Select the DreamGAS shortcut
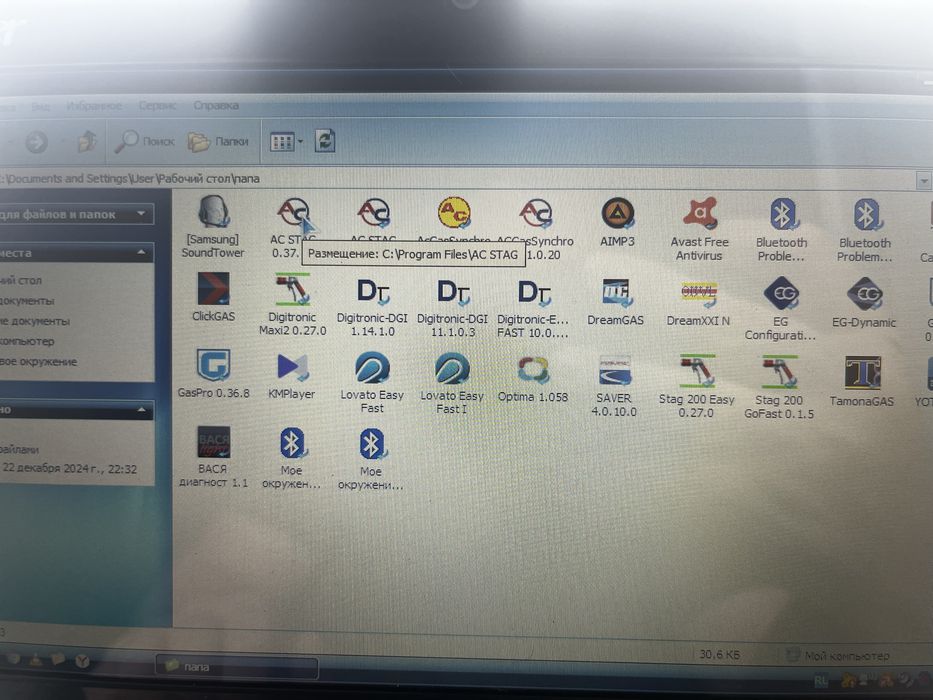This screenshot has height=700, width=933. click(x=615, y=301)
